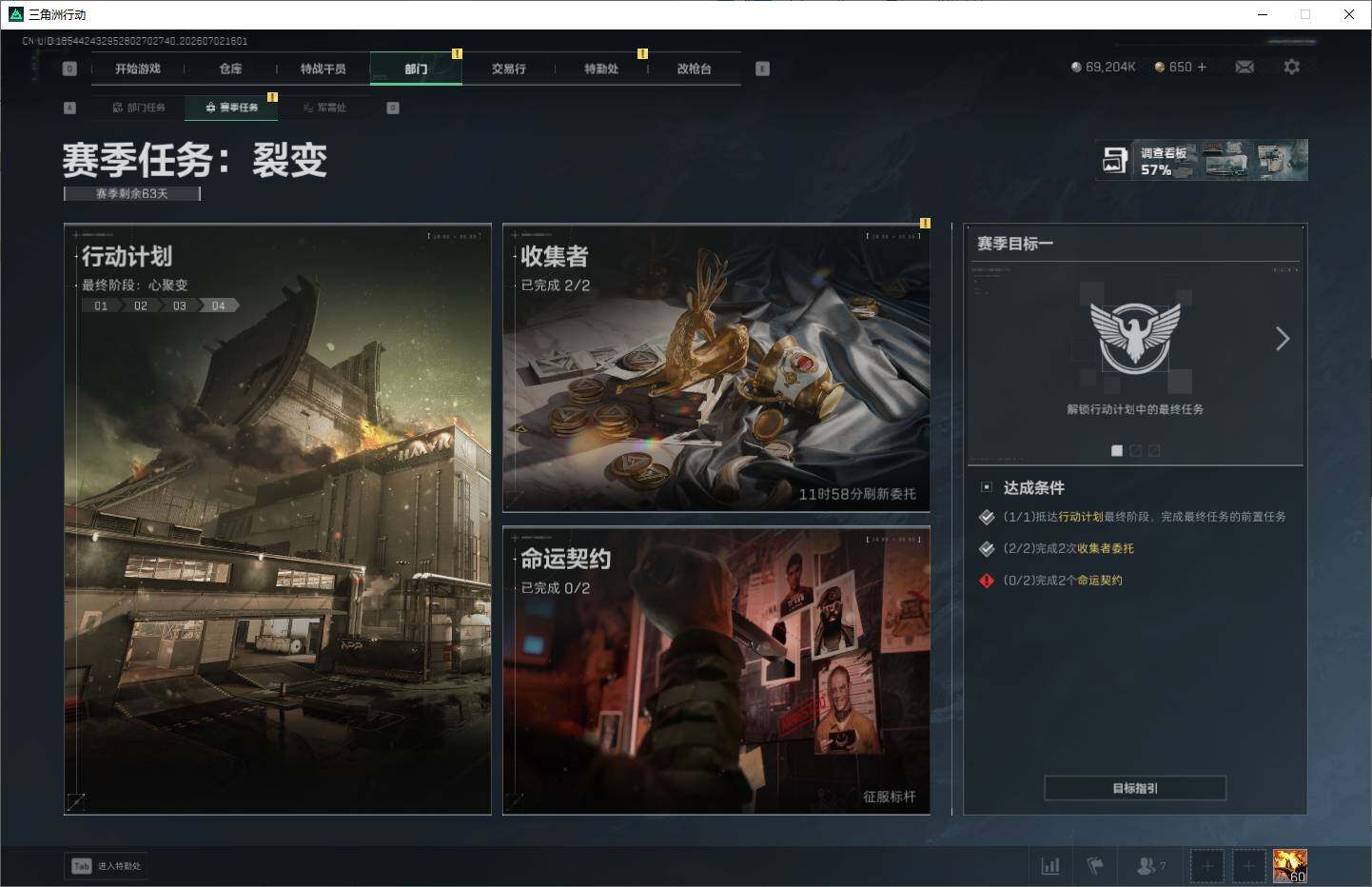
Task: Switch to the 交易行 tab
Action: point(509,69)
